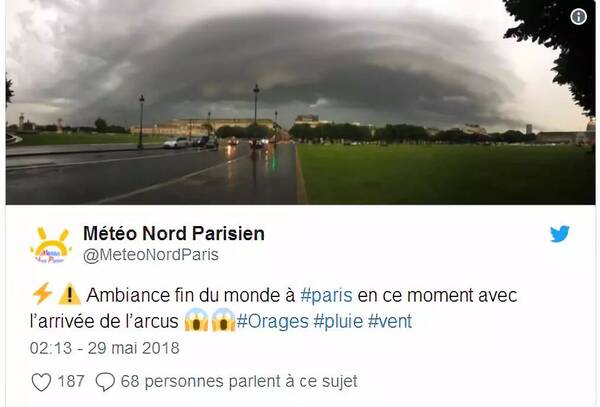This screenshot has width=600, height=407.
Task: Click the speech bubble reply icon
Action: click(105, 382)
